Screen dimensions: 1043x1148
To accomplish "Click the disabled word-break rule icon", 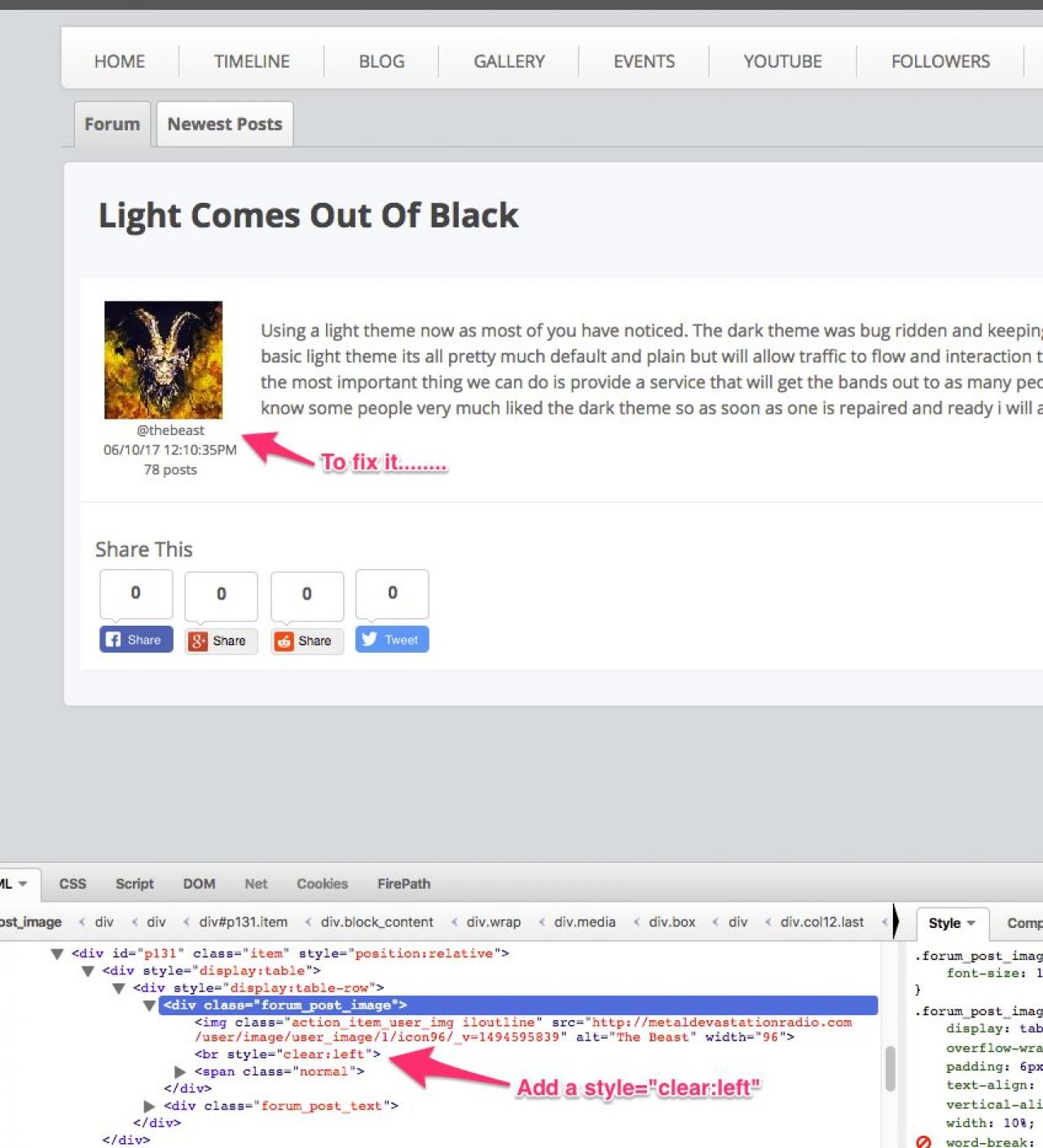I will click(x=923, y=1142).
